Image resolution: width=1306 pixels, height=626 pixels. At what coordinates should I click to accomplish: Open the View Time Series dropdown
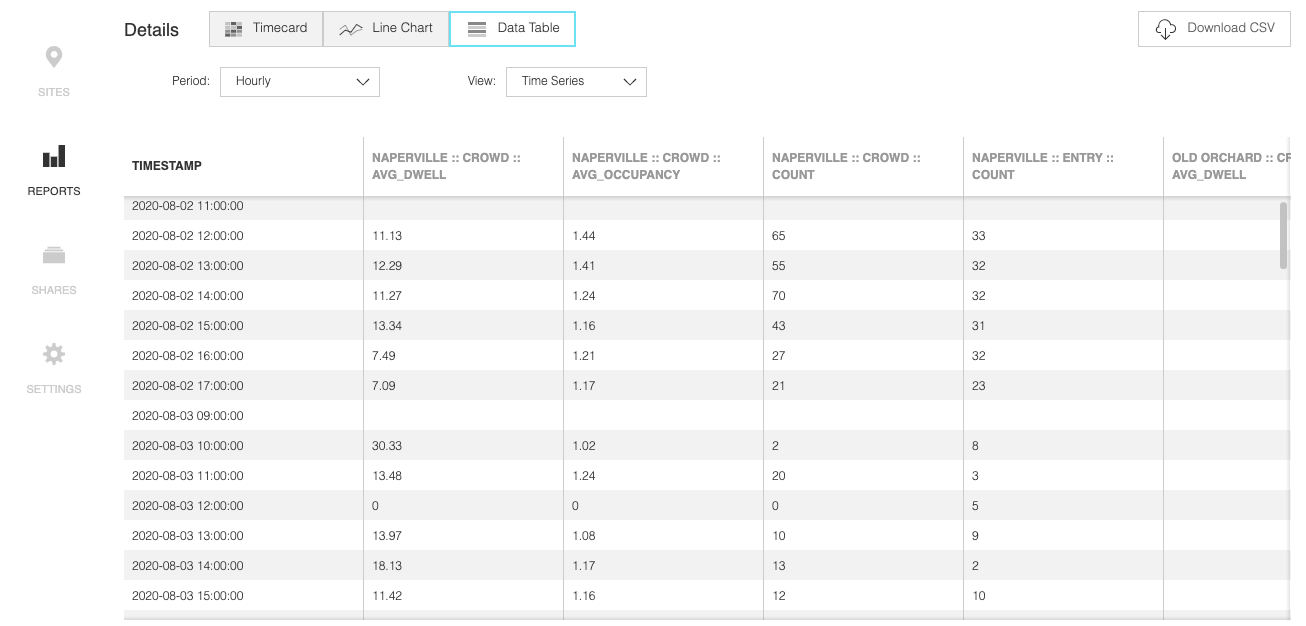576,82
